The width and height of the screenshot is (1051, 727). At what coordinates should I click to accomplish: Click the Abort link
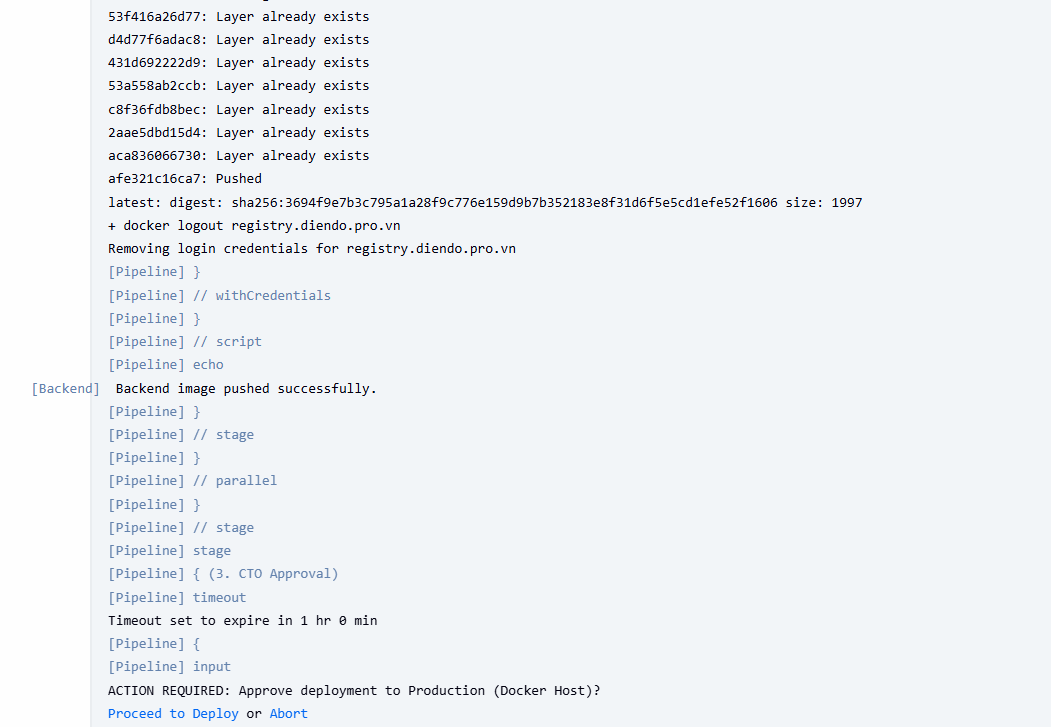pyautogui.click(x=288, y=713)
